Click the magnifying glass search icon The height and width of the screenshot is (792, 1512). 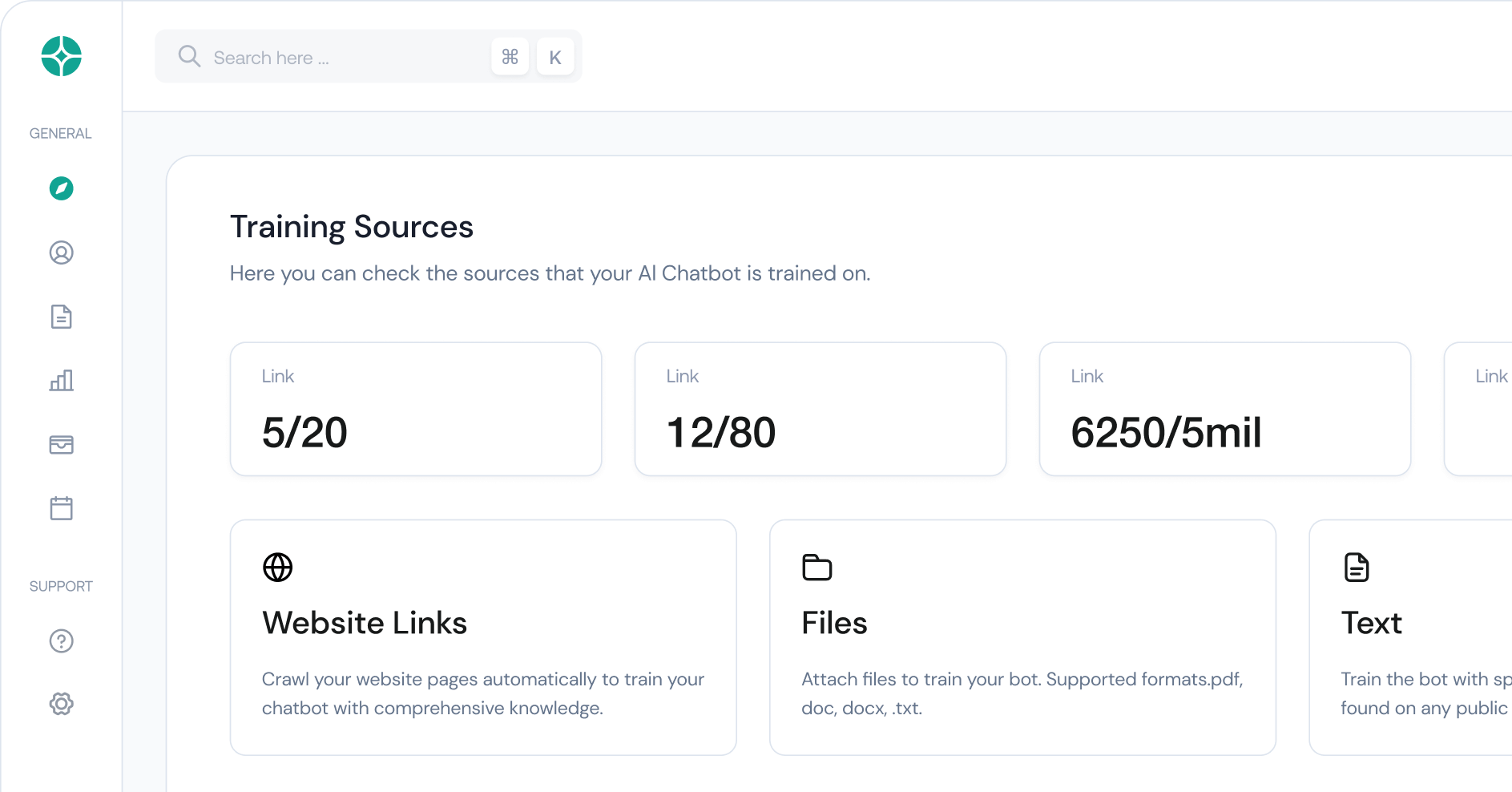click(189, 56)
